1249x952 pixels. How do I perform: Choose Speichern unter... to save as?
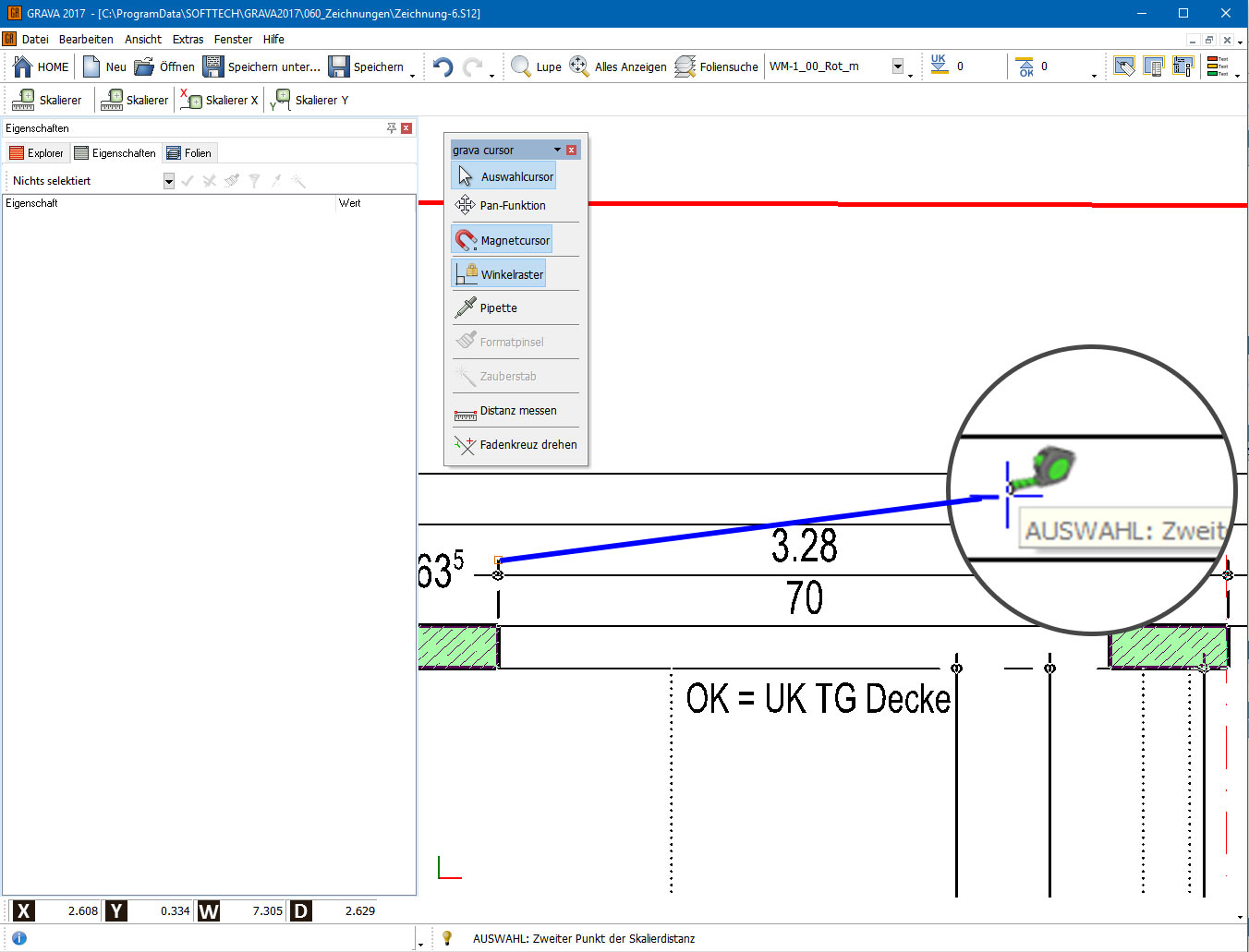(261, 66)
